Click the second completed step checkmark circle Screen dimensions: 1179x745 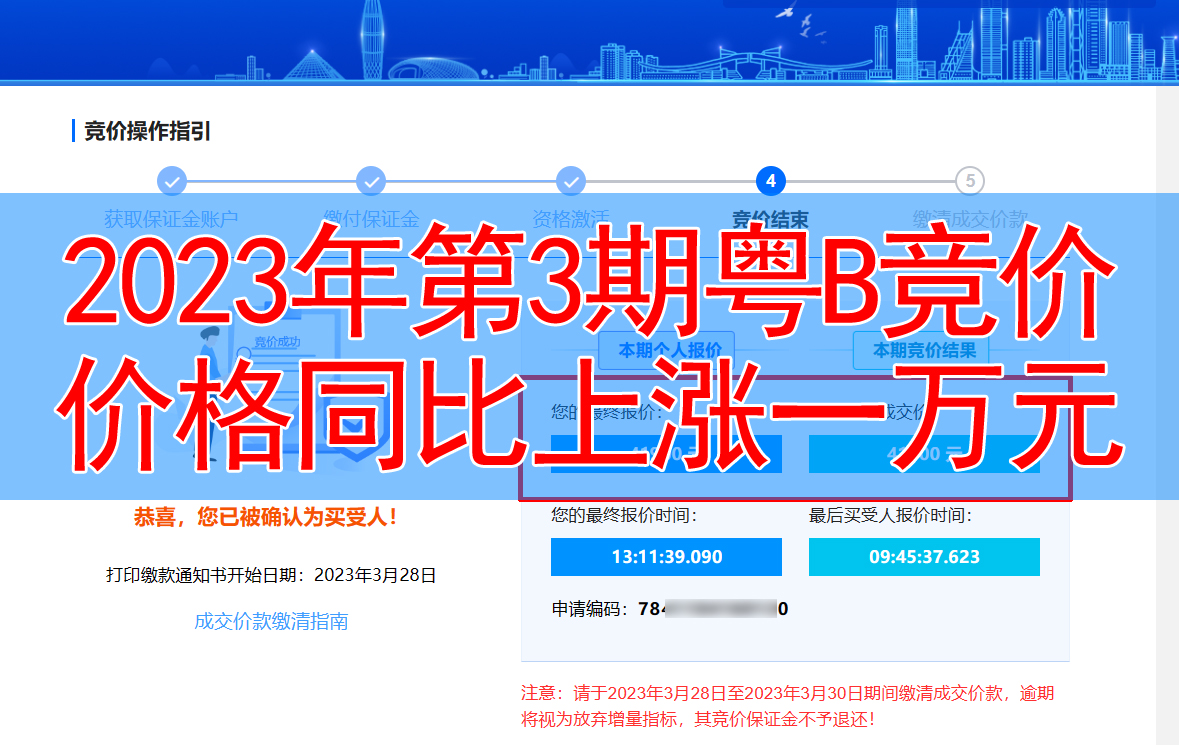(371, 181)
